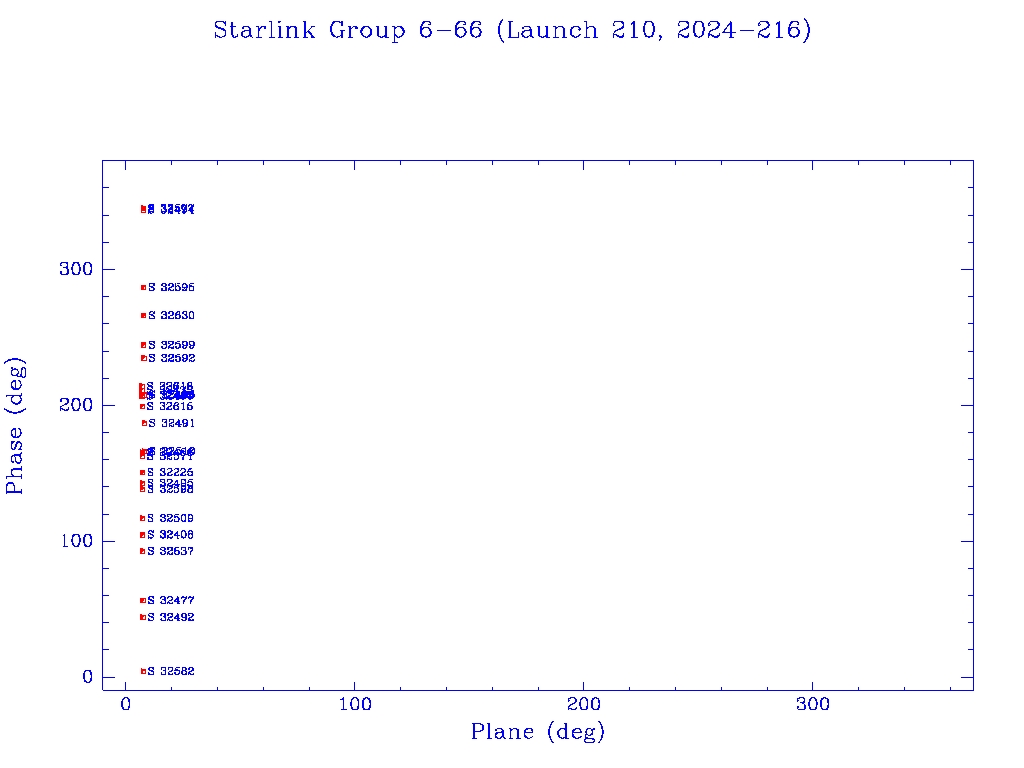
Task: Select data label 'S 32595'
Action: [171, 287]
